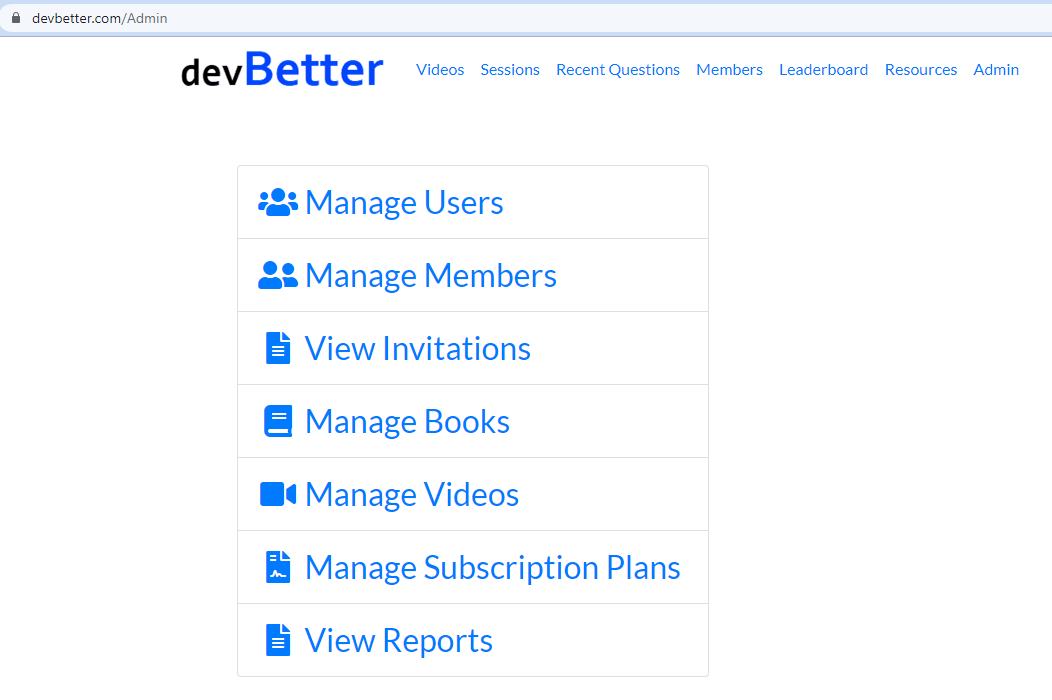The image size is (1052, 700).
Task: Select the chart-file icon next to Manage Subscription Plans
Action: (277, 566)
